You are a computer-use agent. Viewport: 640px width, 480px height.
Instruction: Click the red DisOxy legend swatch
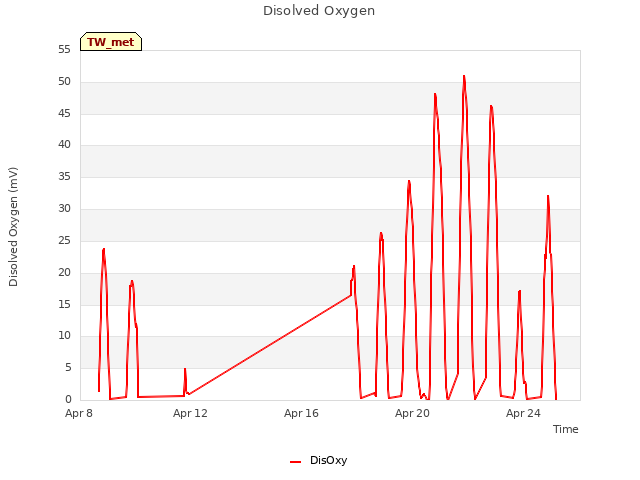296,462
